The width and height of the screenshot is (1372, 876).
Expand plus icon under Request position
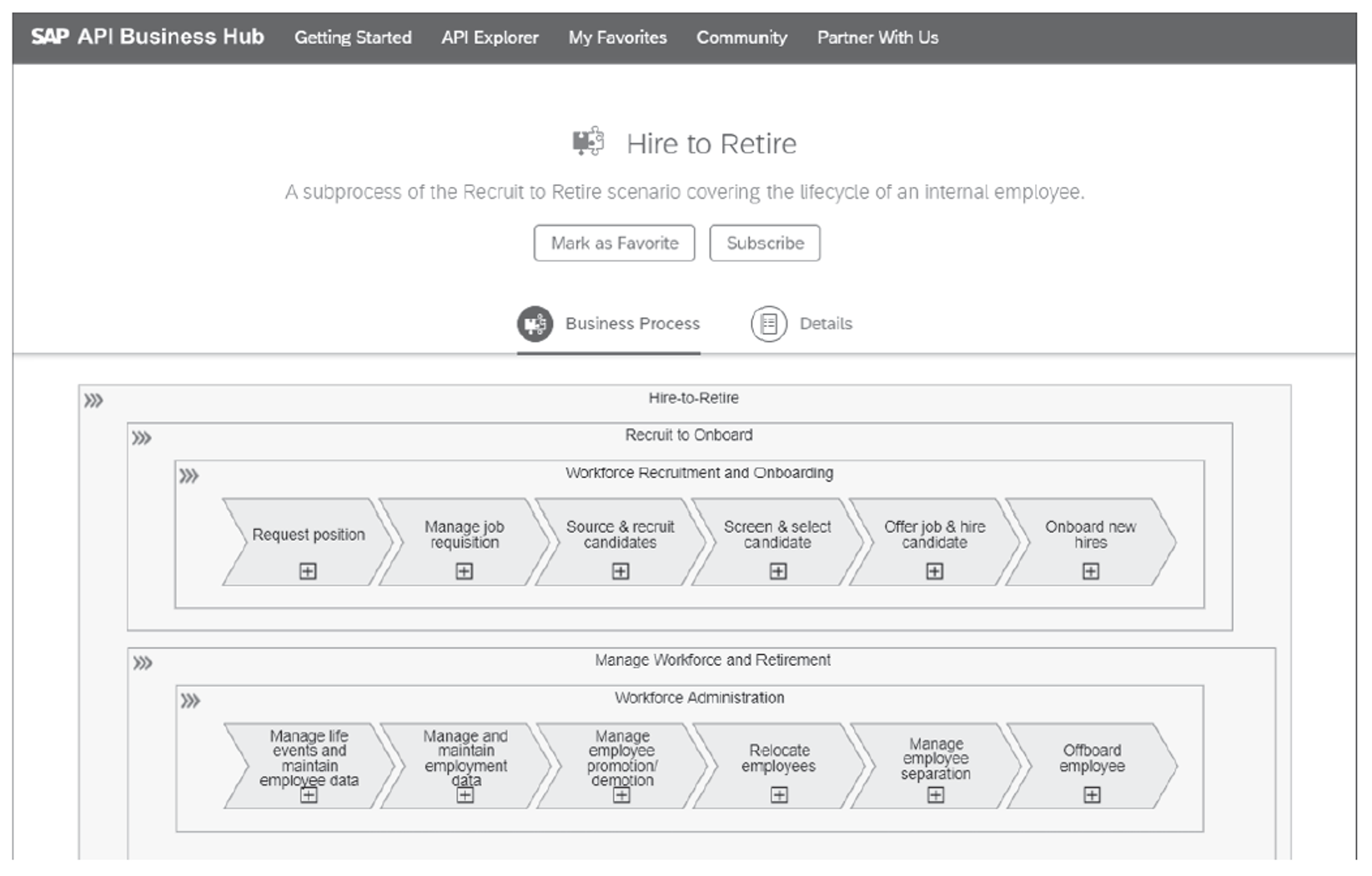[308, 571]
